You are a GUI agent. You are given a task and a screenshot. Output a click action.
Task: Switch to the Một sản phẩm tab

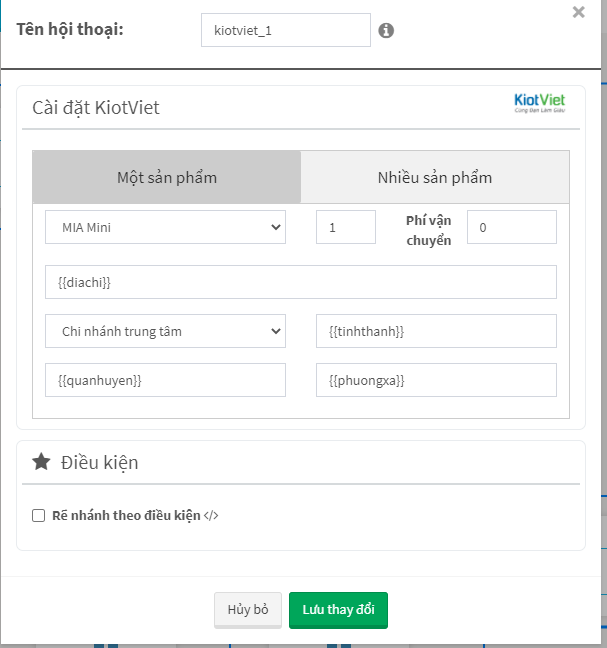(x=167, y=177)
